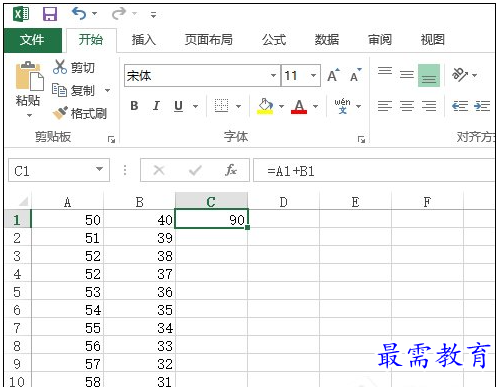
Task: Expand the font color dropdown arrow
Action: (x=315, y=106)
